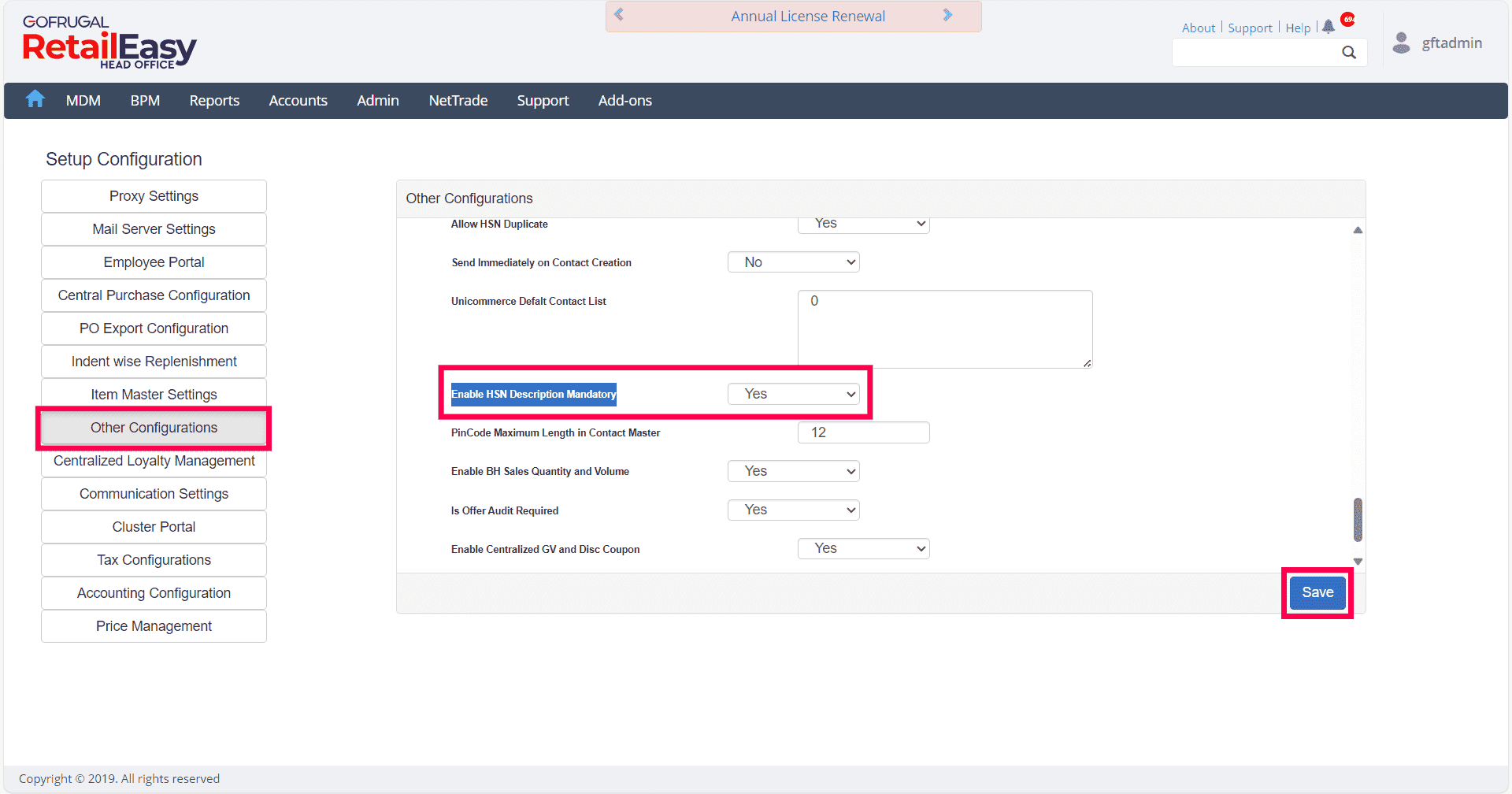Click the Setup Configuration heading

(x=124, y=159)
